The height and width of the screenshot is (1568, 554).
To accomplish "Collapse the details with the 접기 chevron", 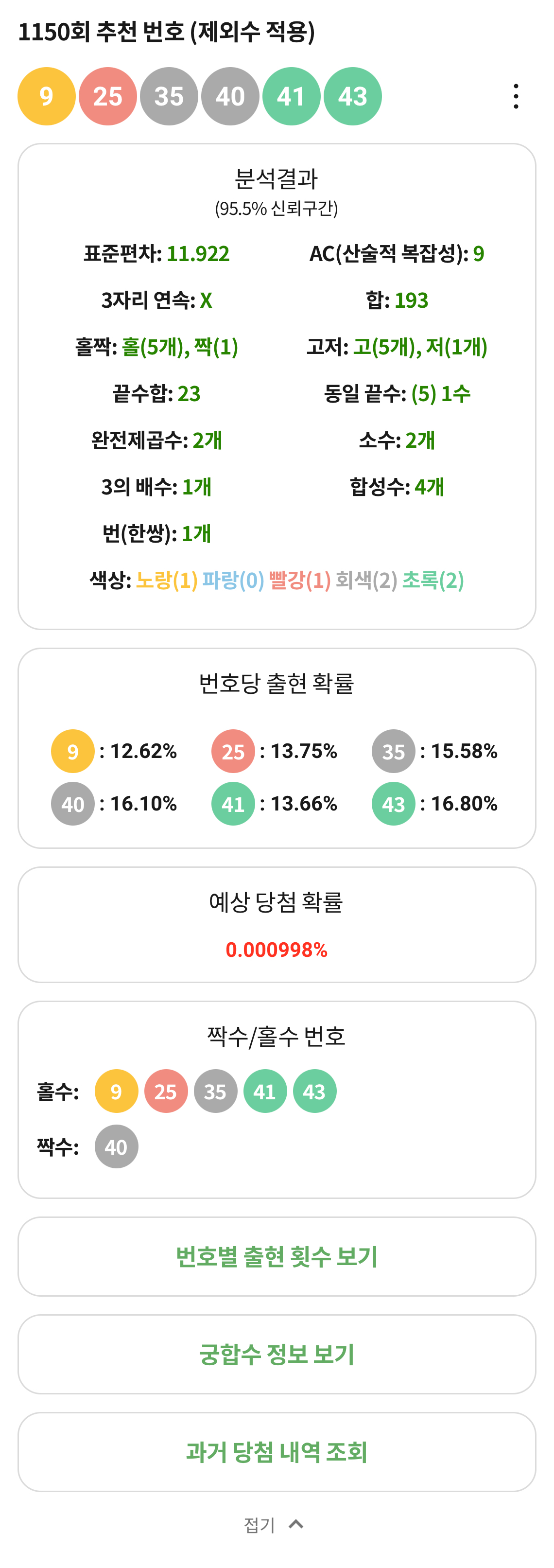I will tap(296, 1524).
